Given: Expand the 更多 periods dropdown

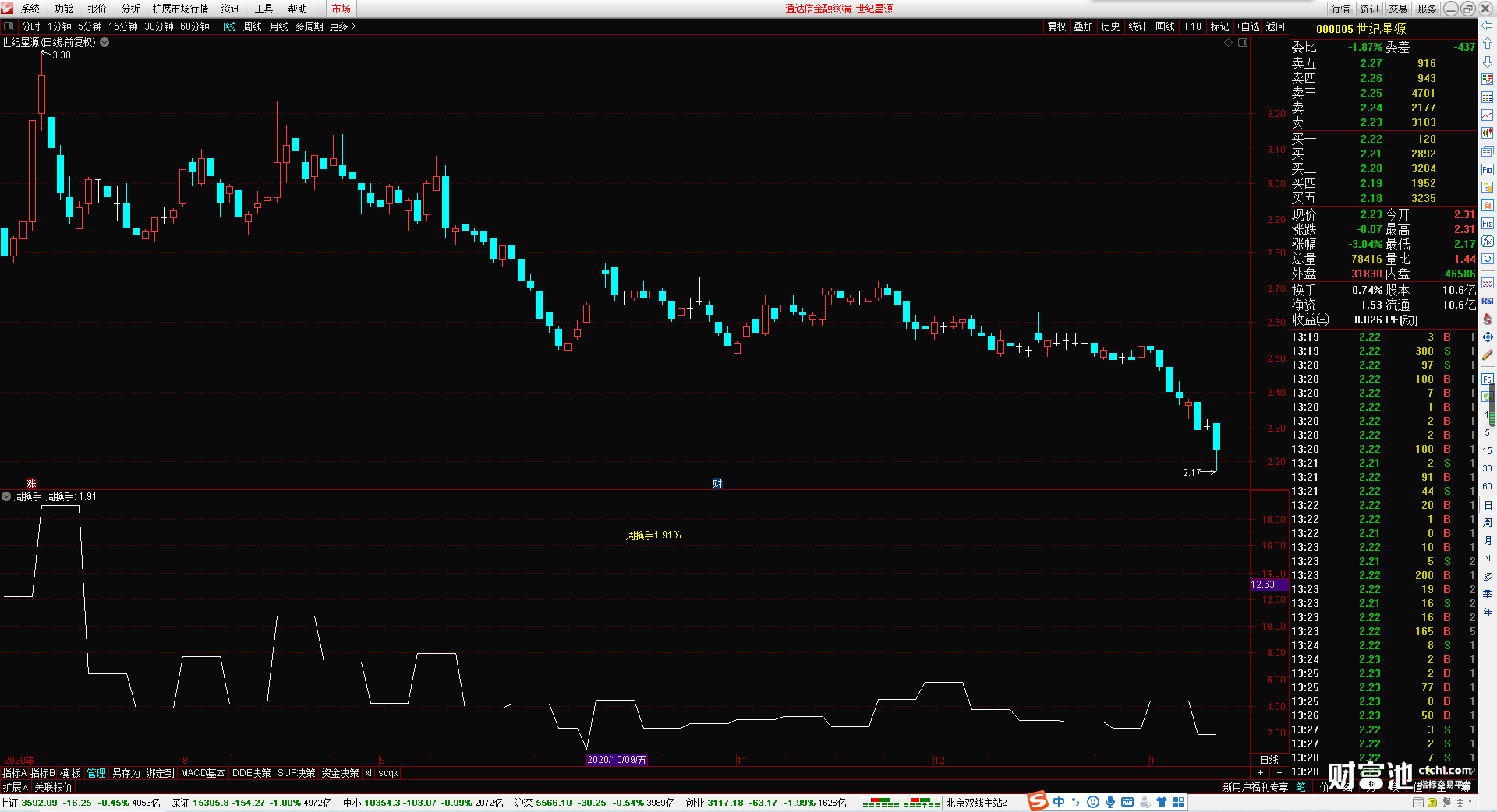Looking at the screenshot, I should pos(342,26).
